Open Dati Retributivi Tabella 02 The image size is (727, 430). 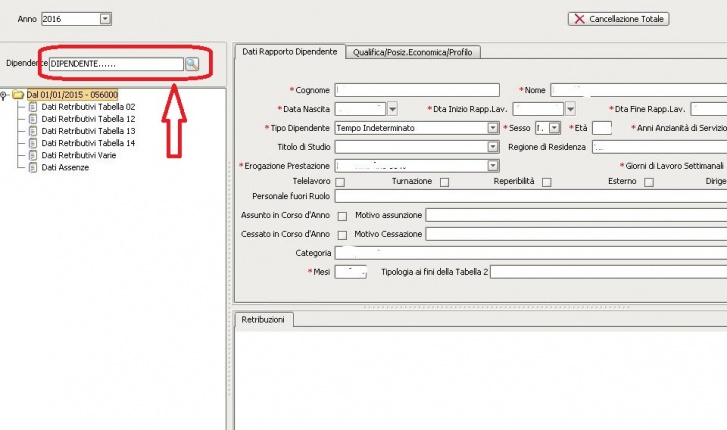[88, 107]
